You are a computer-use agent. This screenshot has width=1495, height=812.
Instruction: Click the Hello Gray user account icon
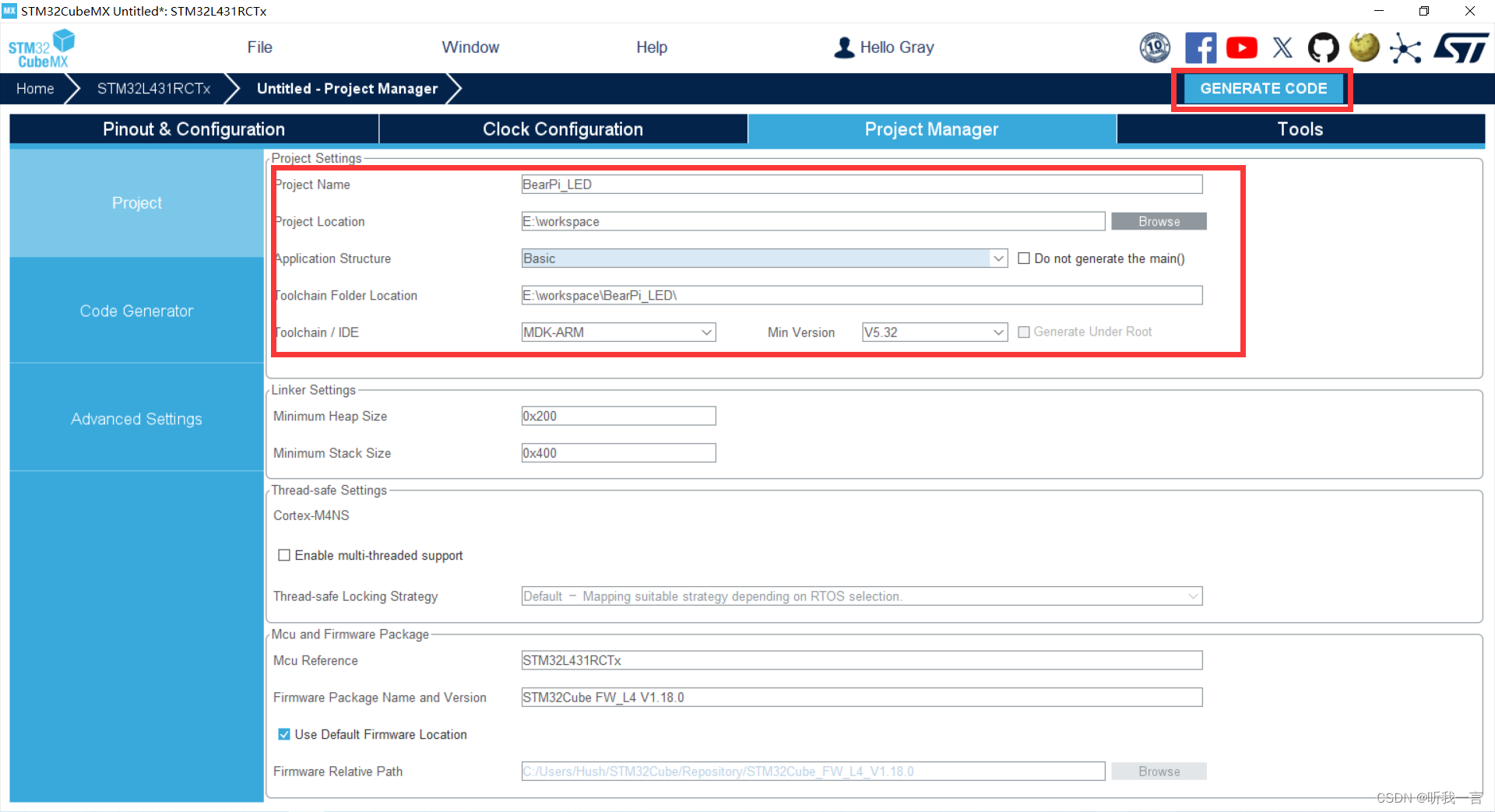pyautogui.click(x=844, y=47)
